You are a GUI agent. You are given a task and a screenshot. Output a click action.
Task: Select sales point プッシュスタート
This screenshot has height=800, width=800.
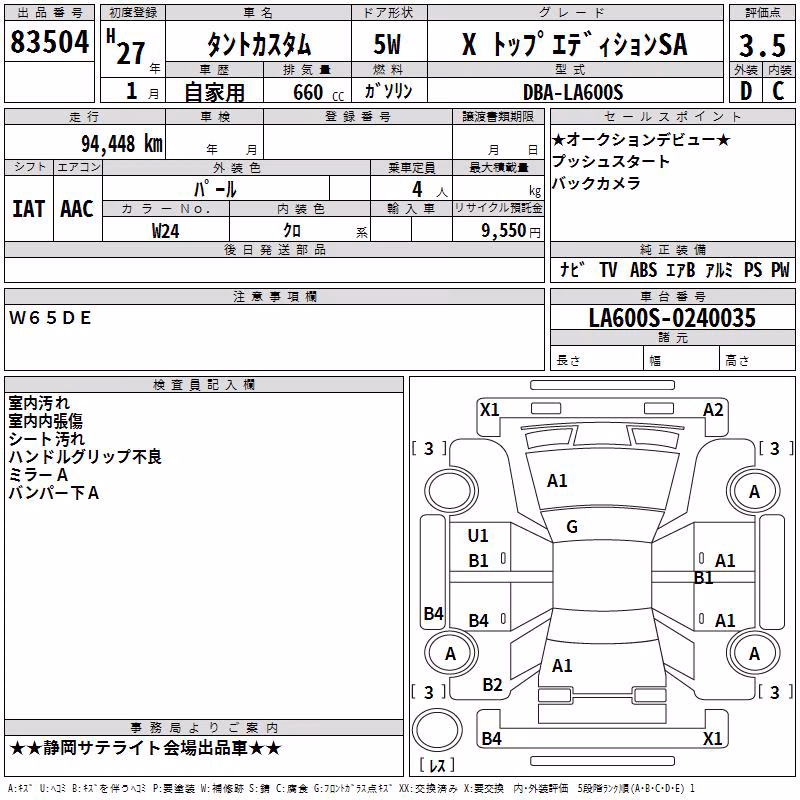coord(611,161)
